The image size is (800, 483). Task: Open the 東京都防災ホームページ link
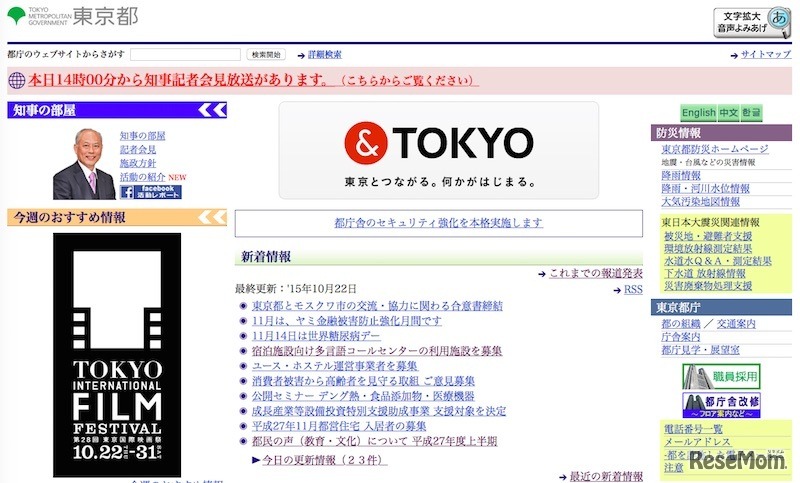point(715,149)
